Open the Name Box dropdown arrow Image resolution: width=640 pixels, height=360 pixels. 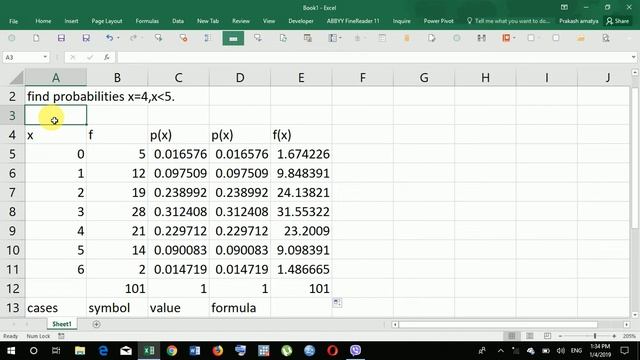(45, 57)
